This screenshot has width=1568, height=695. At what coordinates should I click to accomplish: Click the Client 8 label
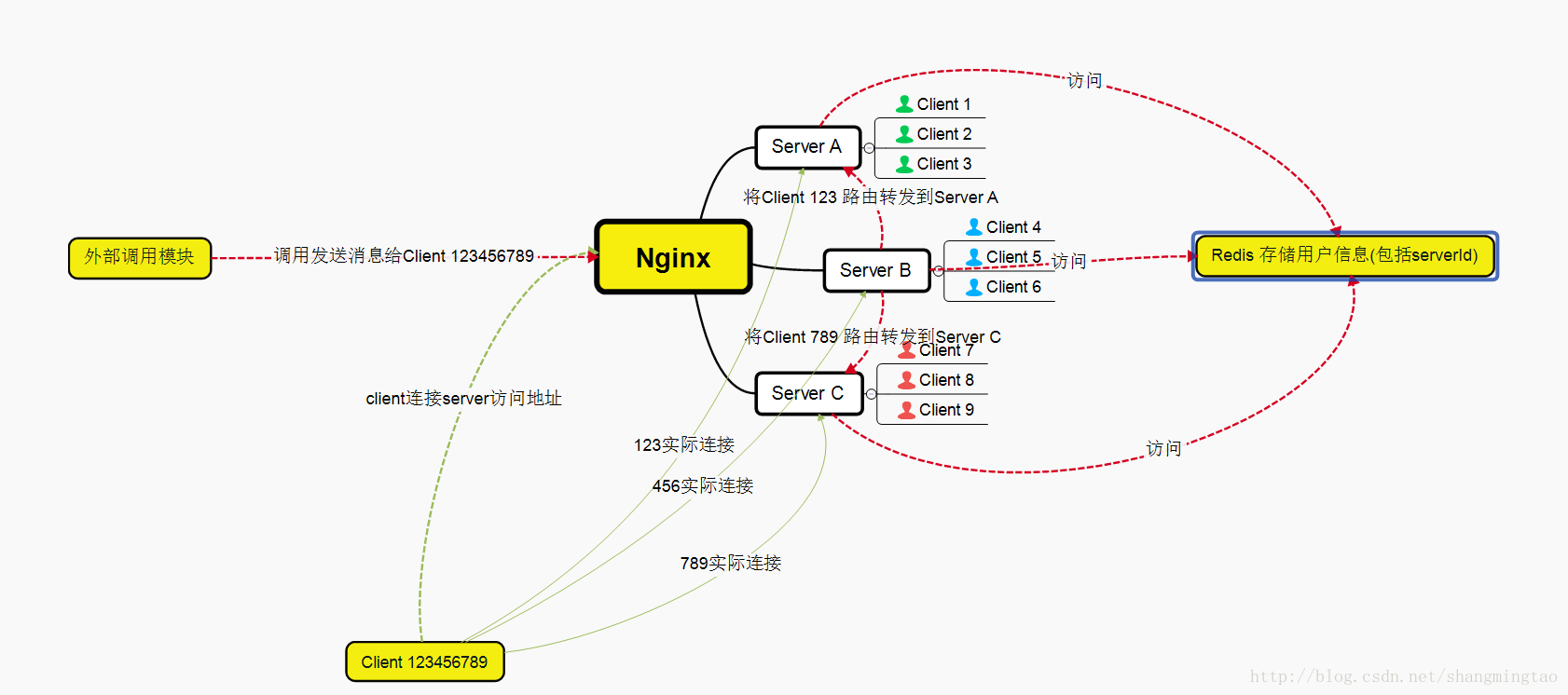point(946,380)
